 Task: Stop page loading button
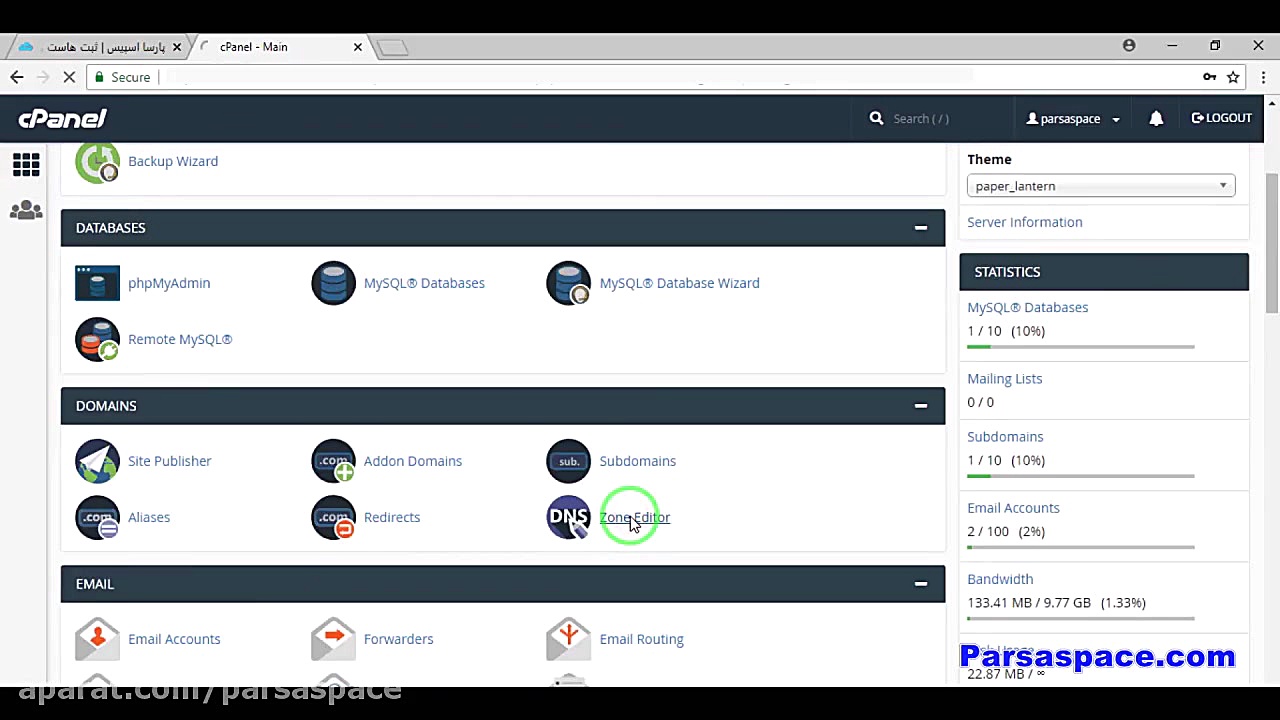69,77
